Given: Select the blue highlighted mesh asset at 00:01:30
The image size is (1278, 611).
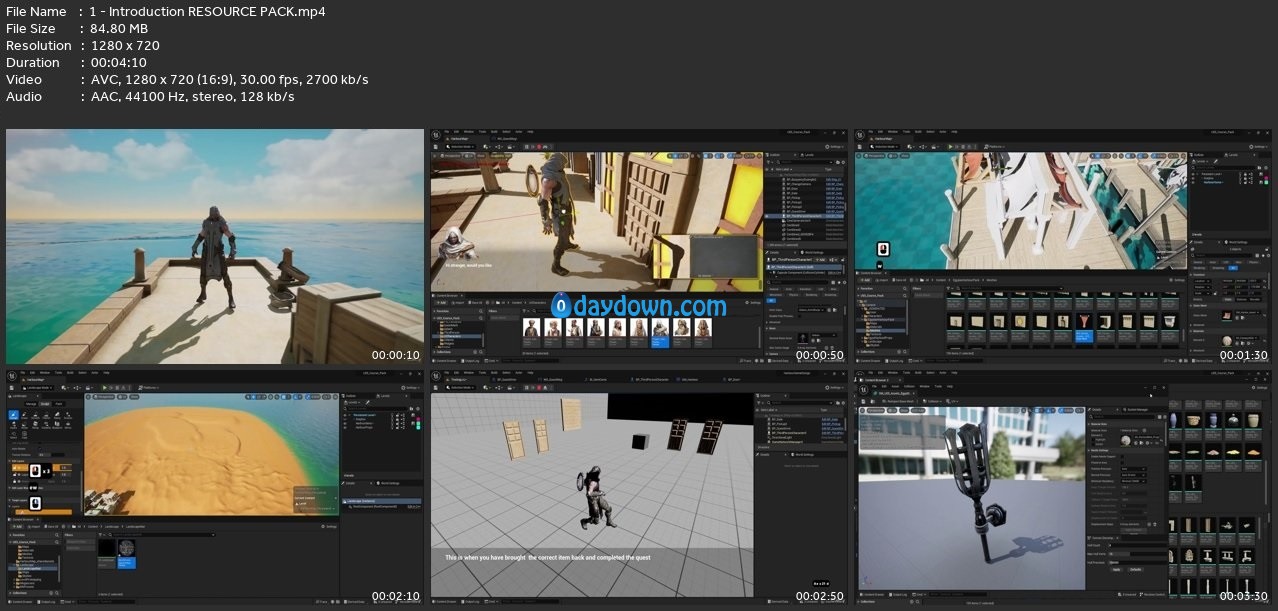Looking at the screenshot, I should click(x=1085, y=326).
